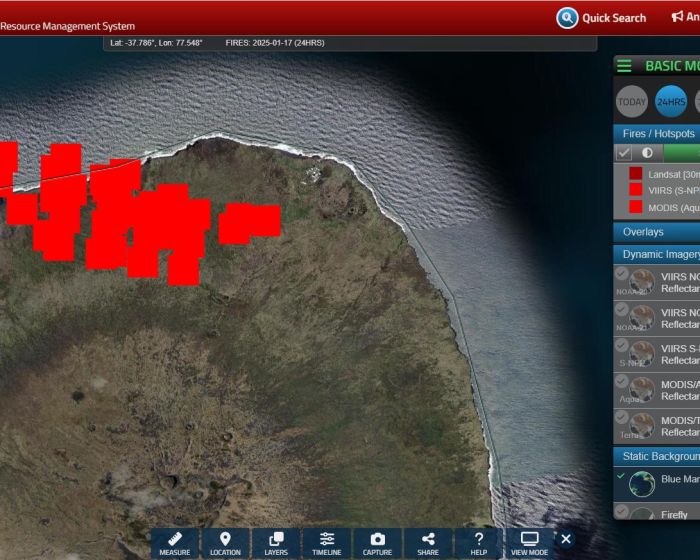The width and height of the screenshot is (700, 560).
Task: Open the hamburger menu beside Basic Mode
Action: [625, 66]
